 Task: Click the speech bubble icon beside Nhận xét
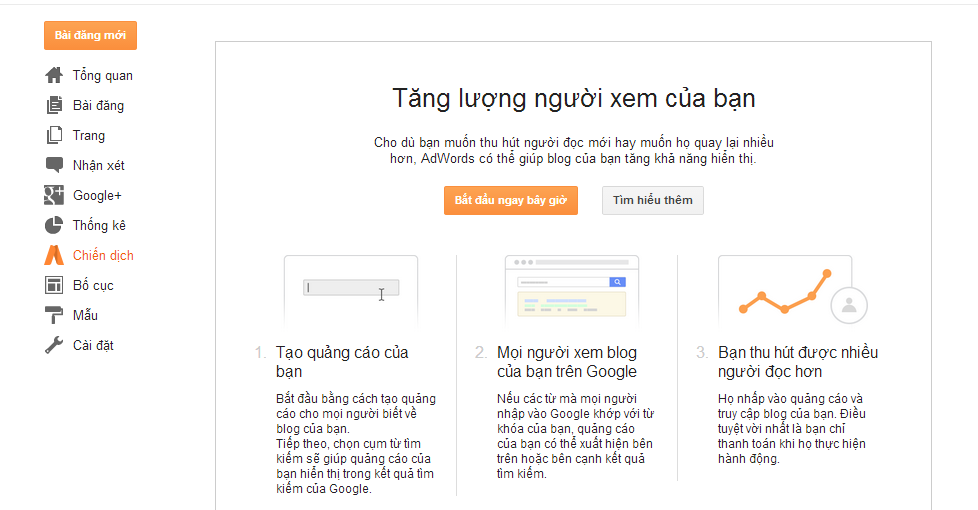click(54, 165)
